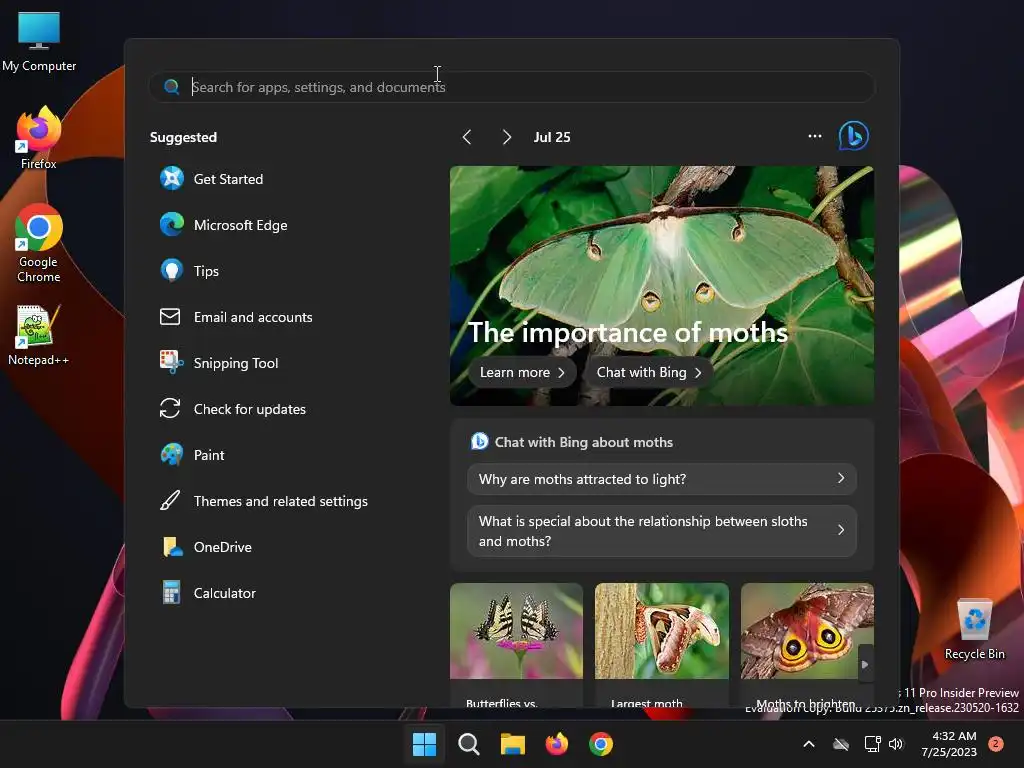The width and height of the screenshot is (1024, 768).
Task: Open Moths to brighten thumbnail card
Action: tap(807, 645)
